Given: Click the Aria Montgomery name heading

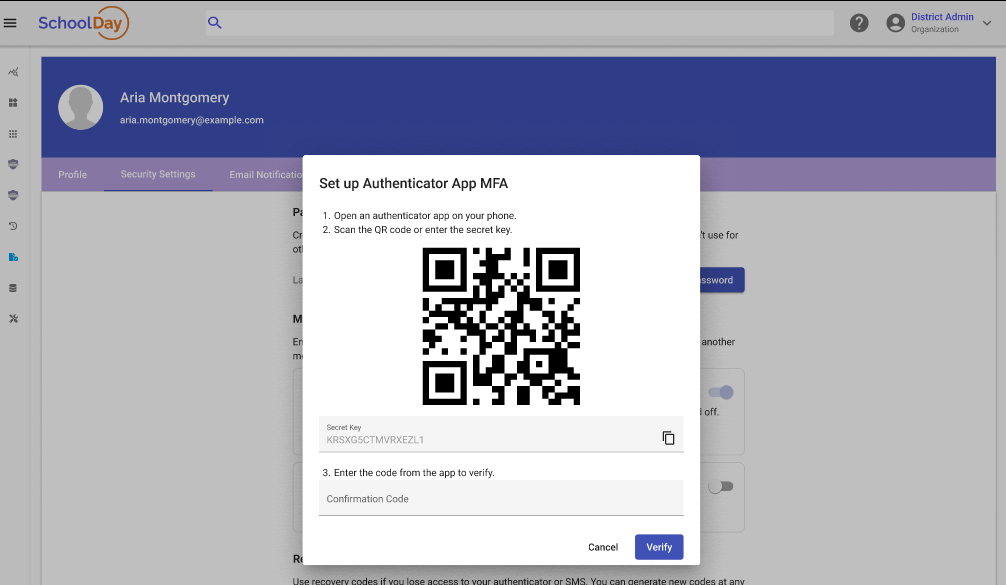Looking at the screenshot, I should pos(175,98).
